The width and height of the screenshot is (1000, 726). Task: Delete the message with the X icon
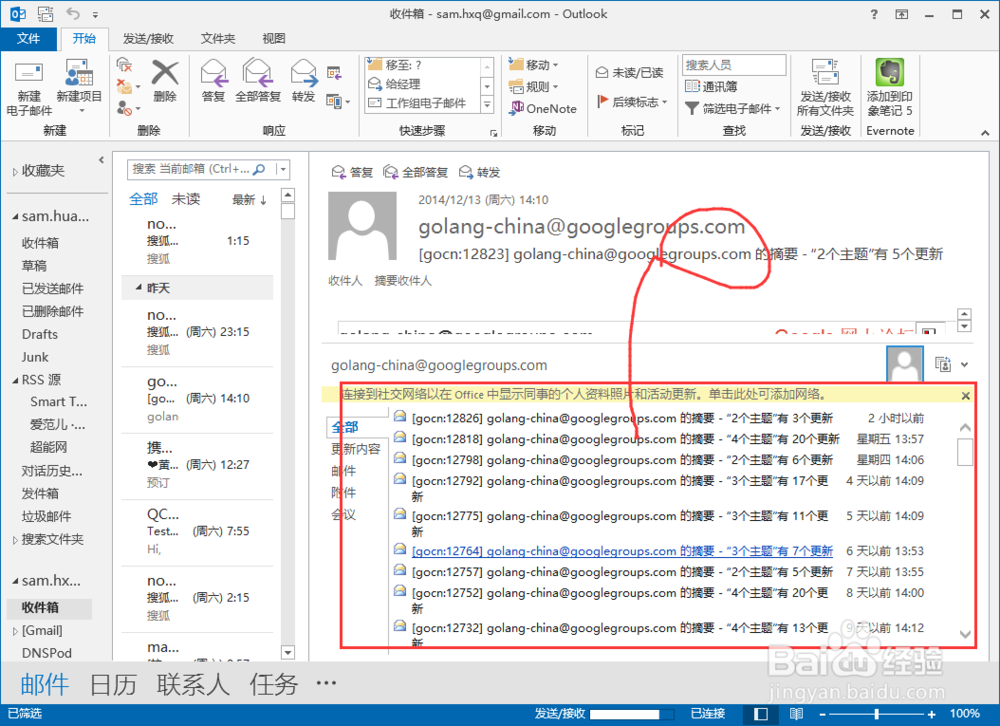point(165,81)
